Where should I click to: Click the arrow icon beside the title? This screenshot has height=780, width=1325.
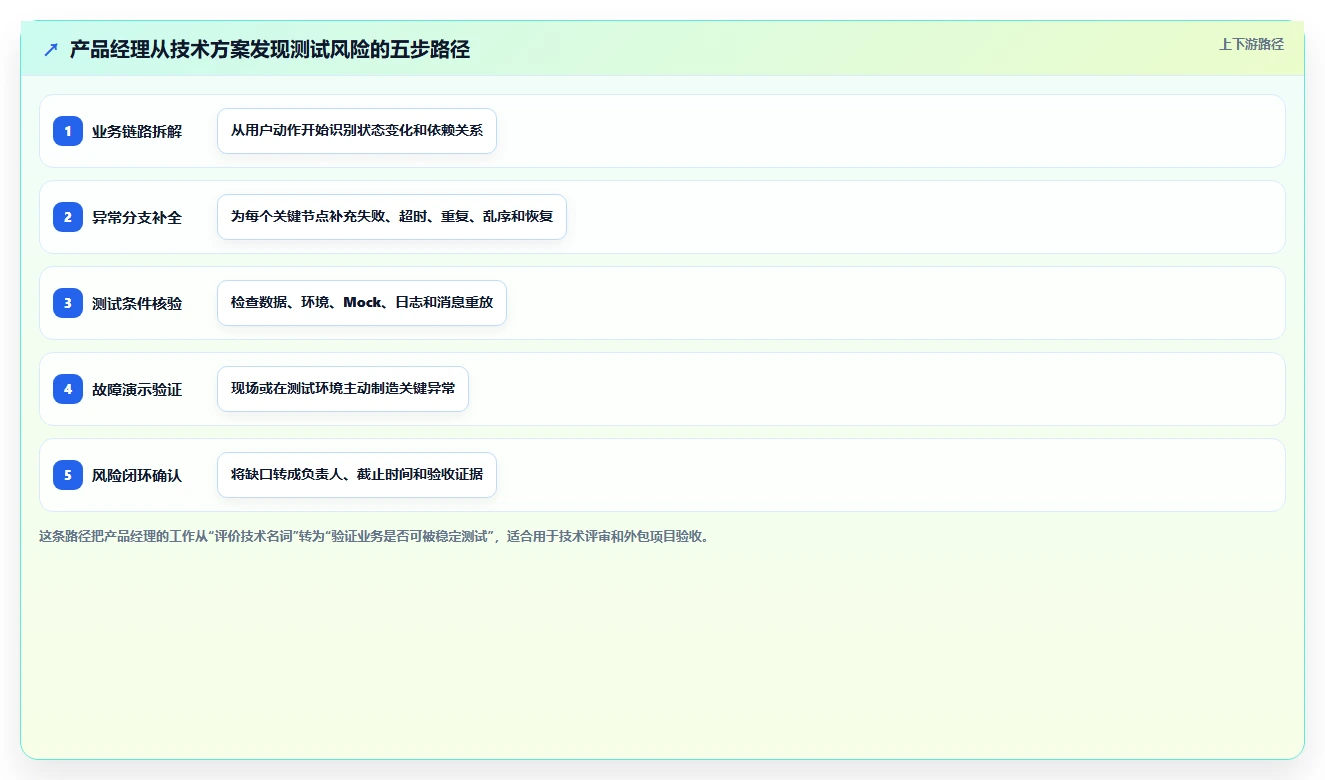(x=51, y=49)
